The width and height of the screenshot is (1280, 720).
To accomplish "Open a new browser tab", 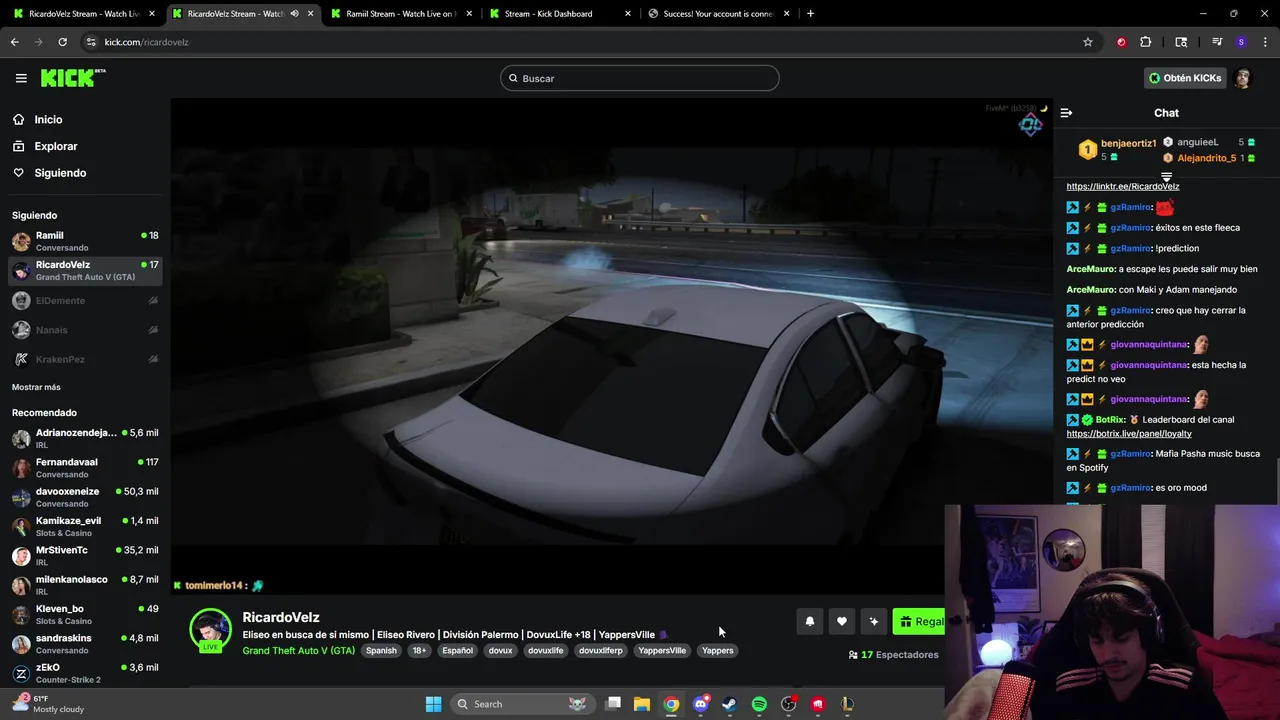I will click(810, 14).
